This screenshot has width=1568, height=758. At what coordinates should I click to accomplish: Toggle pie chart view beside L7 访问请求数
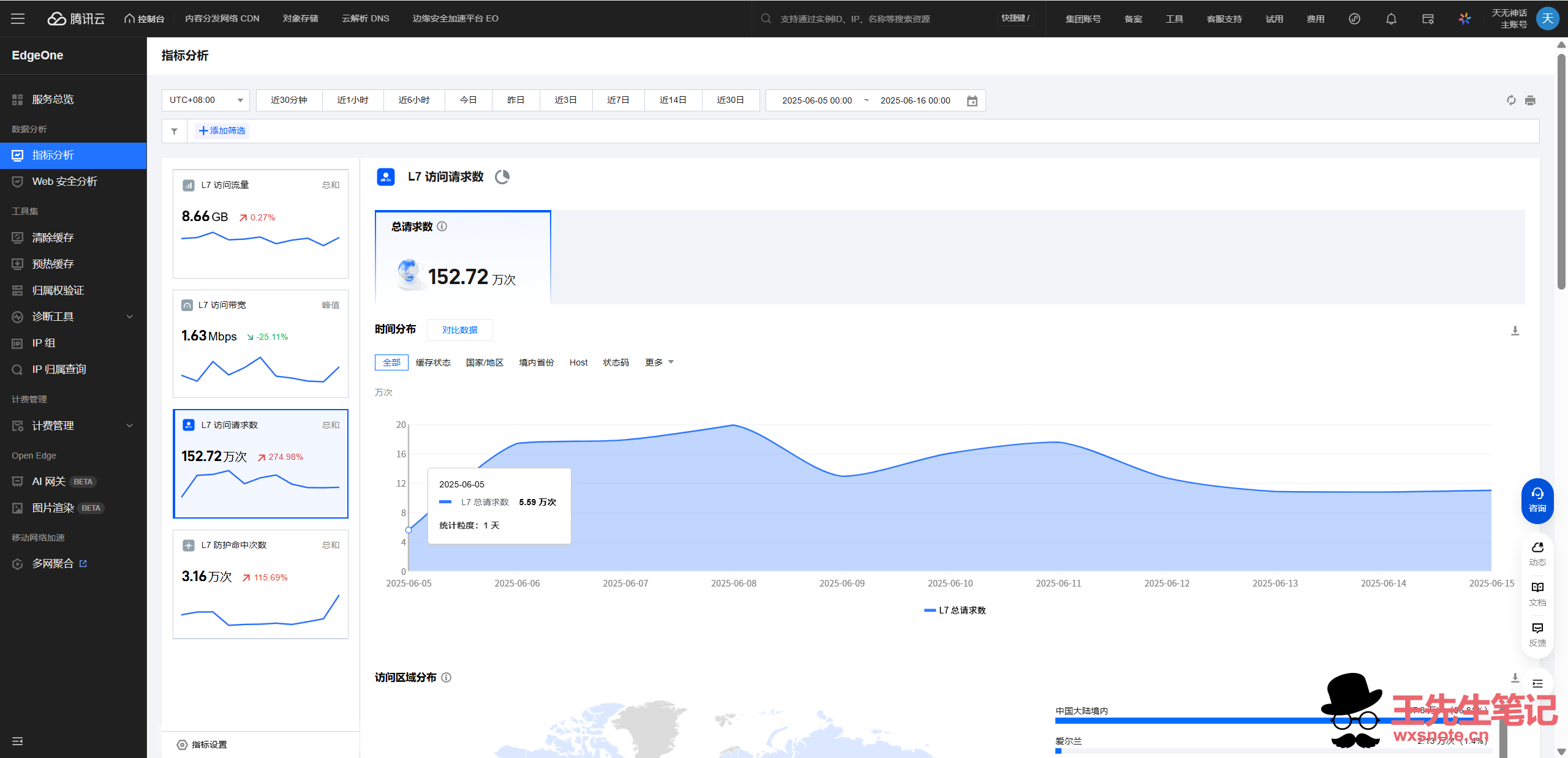[x=502, y=177]
